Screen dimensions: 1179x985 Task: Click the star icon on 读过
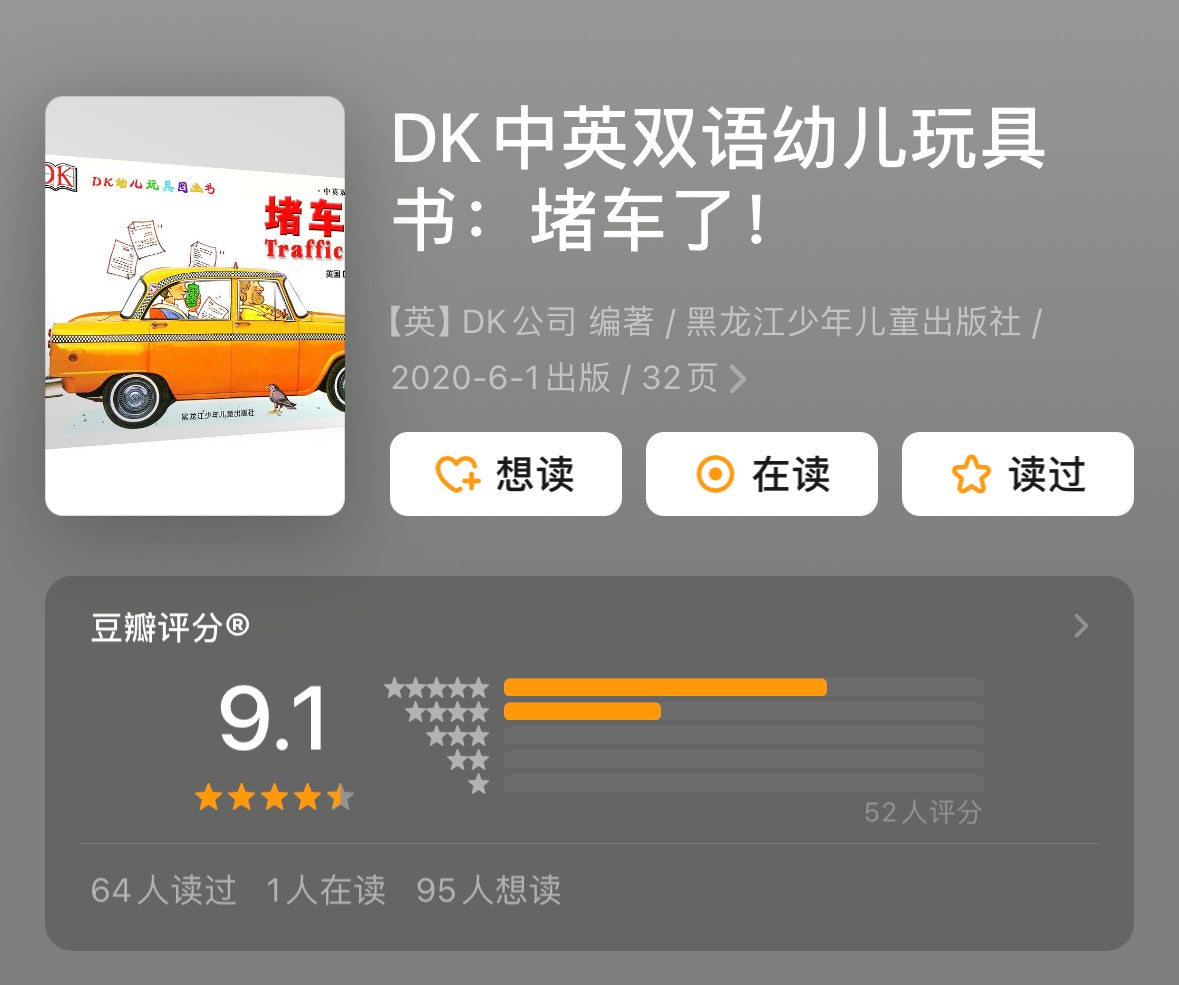[971, 474]
